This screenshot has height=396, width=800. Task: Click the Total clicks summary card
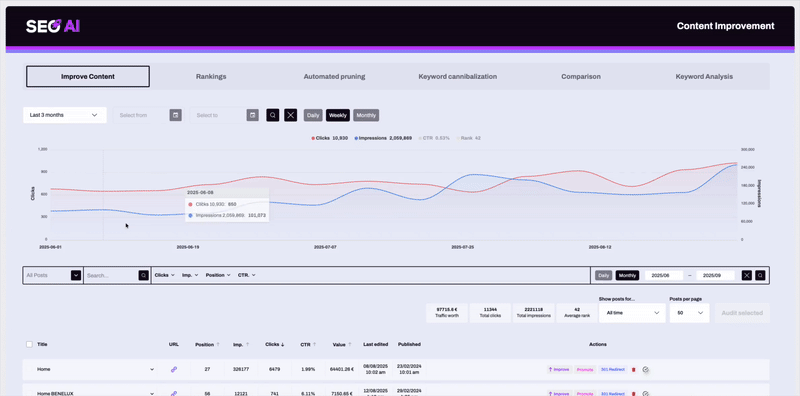[490, 313]
